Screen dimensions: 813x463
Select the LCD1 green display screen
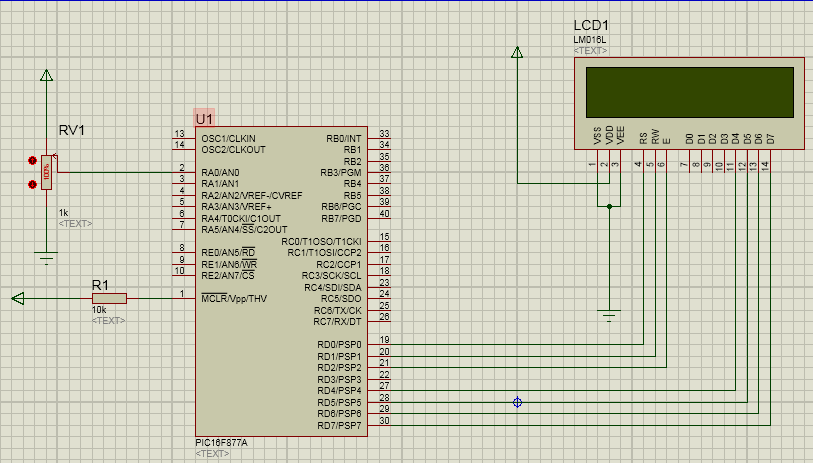690,91
